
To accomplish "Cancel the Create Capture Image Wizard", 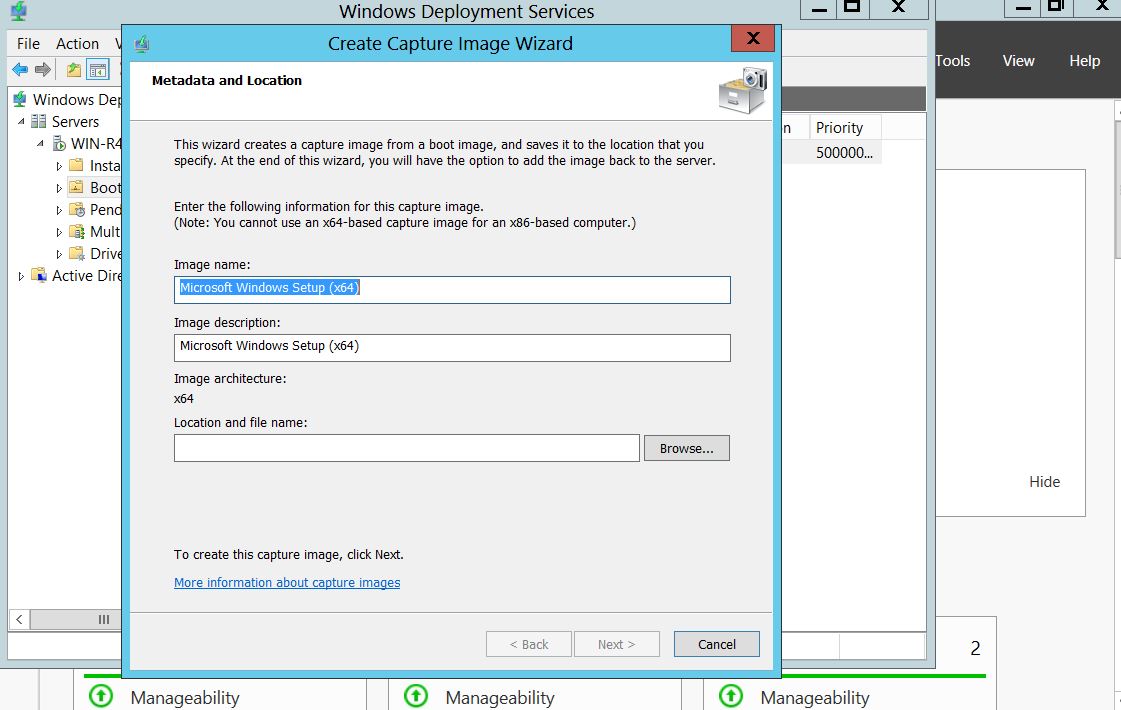I will (716, 644).
